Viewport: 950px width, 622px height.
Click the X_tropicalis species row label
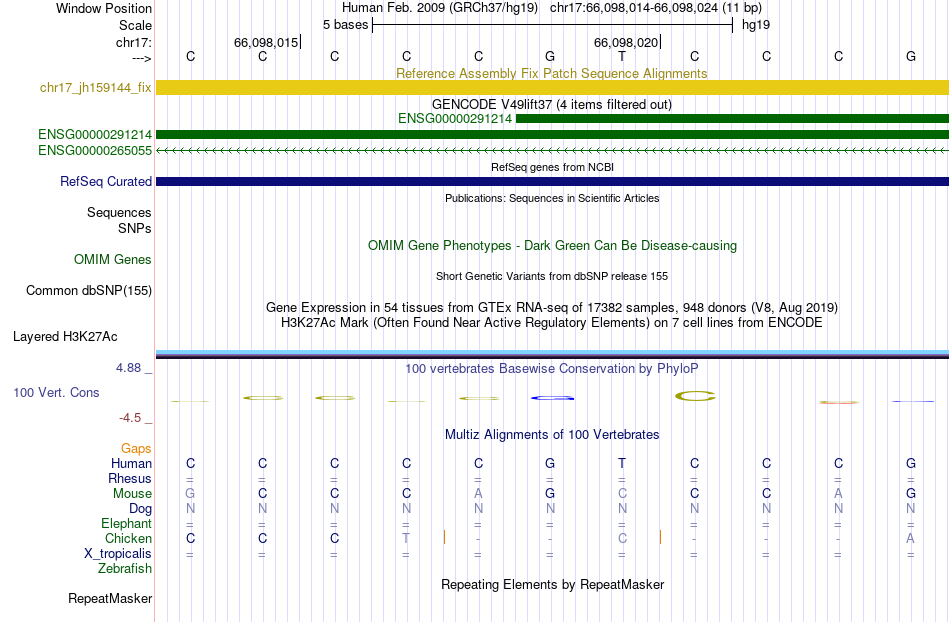(x=118, y=554)
